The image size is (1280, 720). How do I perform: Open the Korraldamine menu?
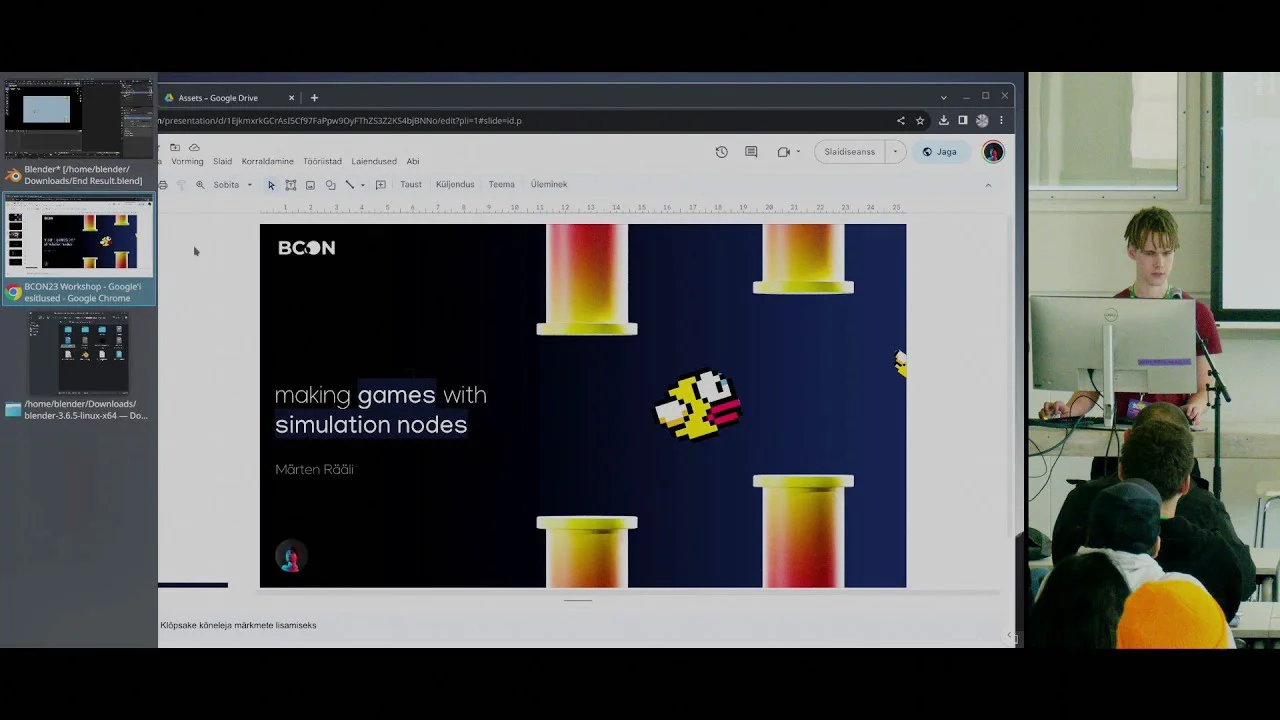click(x=267, y=161)
